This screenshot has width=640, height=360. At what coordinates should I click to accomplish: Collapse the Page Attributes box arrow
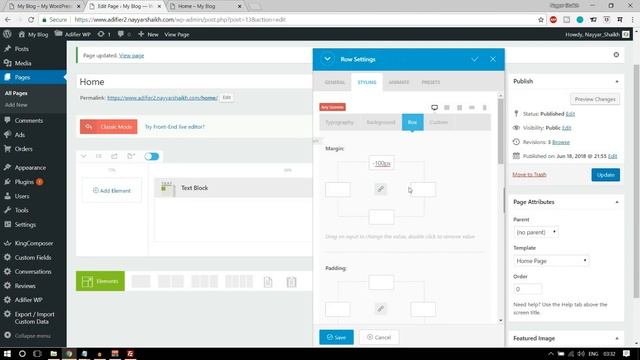pos(616,202)
